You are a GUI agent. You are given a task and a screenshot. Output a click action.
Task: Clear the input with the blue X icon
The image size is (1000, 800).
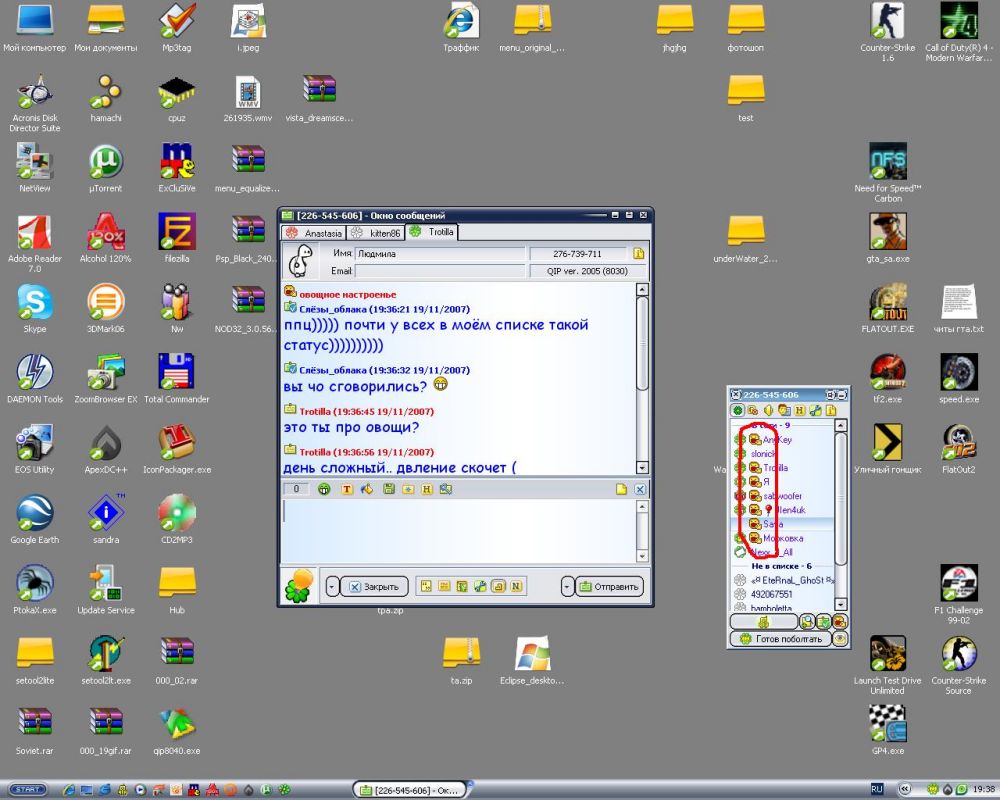[x=640, y=489]
